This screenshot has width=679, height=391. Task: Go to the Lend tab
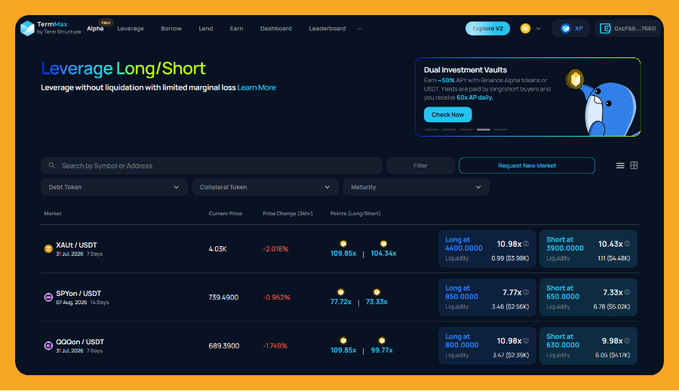(206, 29)
